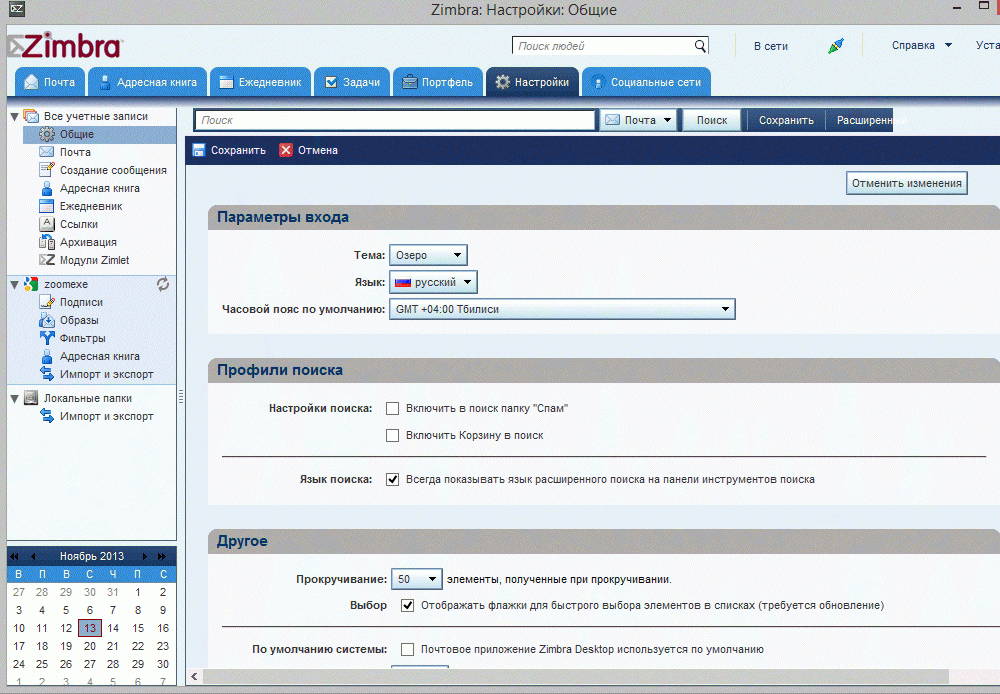Screen dimensions: 1000x694
Task: Uncheck always show search language option
Action: pyautogui.click(x=393, y=479)
